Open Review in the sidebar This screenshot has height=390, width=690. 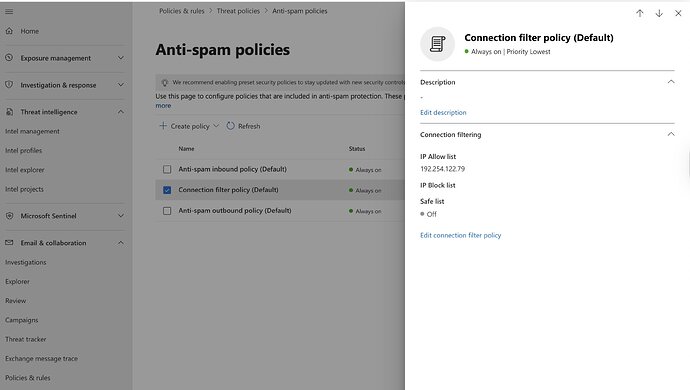click(x=15, y=301)
